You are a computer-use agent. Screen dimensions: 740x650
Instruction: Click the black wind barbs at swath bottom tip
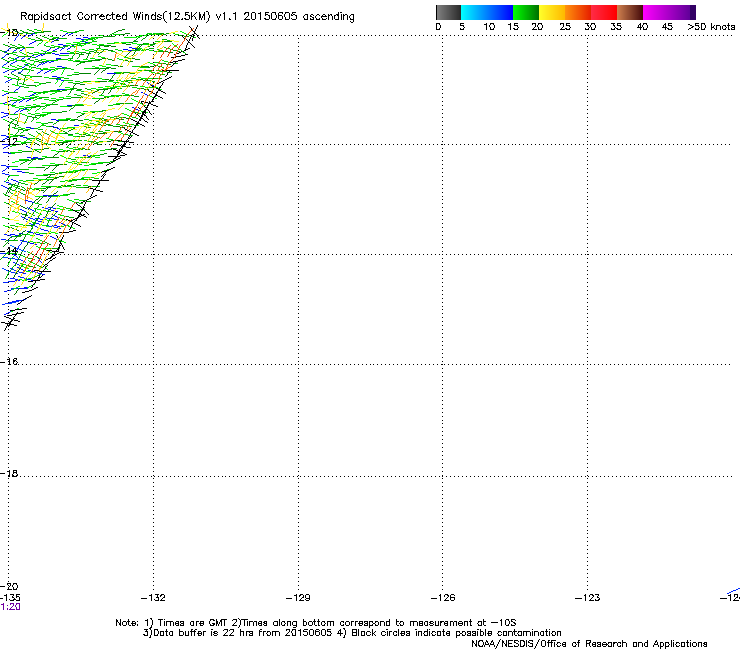point(13,318)
